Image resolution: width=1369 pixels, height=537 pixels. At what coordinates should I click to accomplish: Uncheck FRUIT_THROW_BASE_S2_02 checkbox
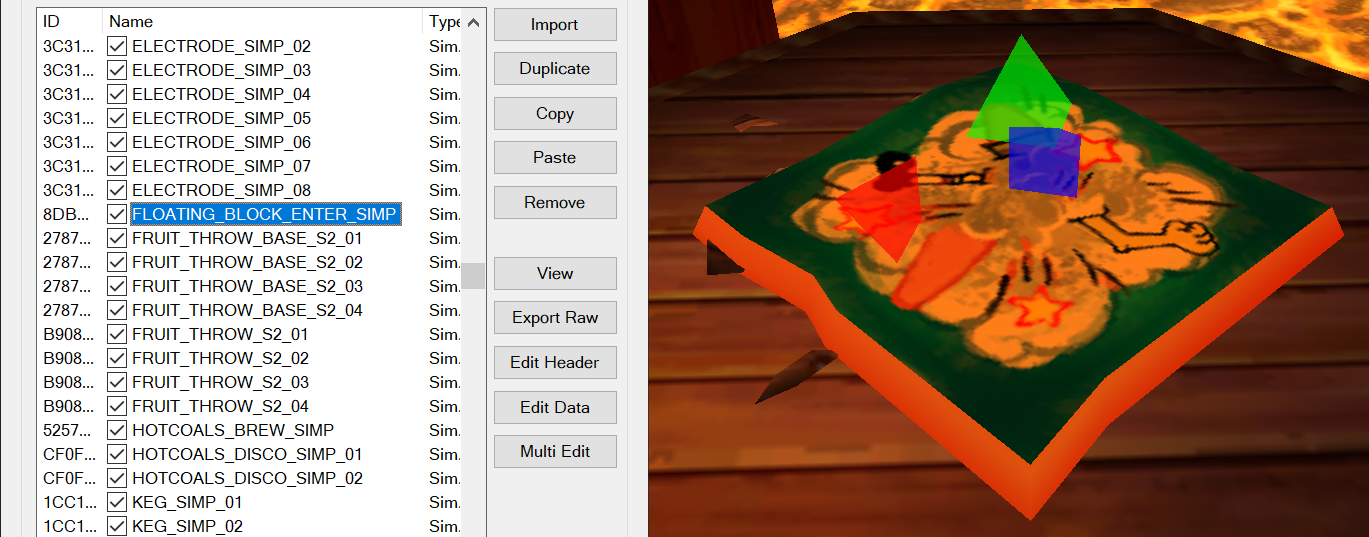[117, 262]
